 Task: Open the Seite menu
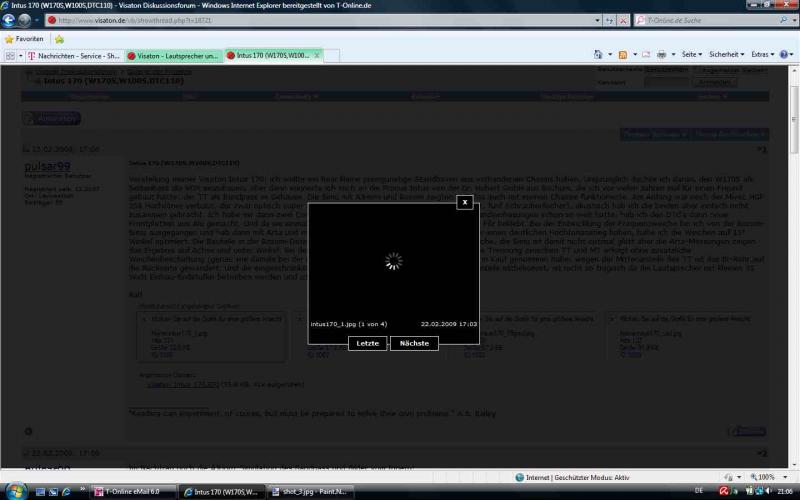pos(692,54)
